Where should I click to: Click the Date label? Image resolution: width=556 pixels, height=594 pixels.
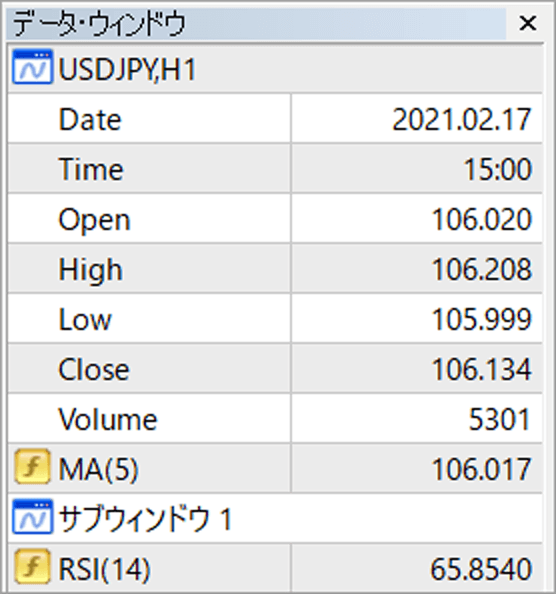pos(90,120)
